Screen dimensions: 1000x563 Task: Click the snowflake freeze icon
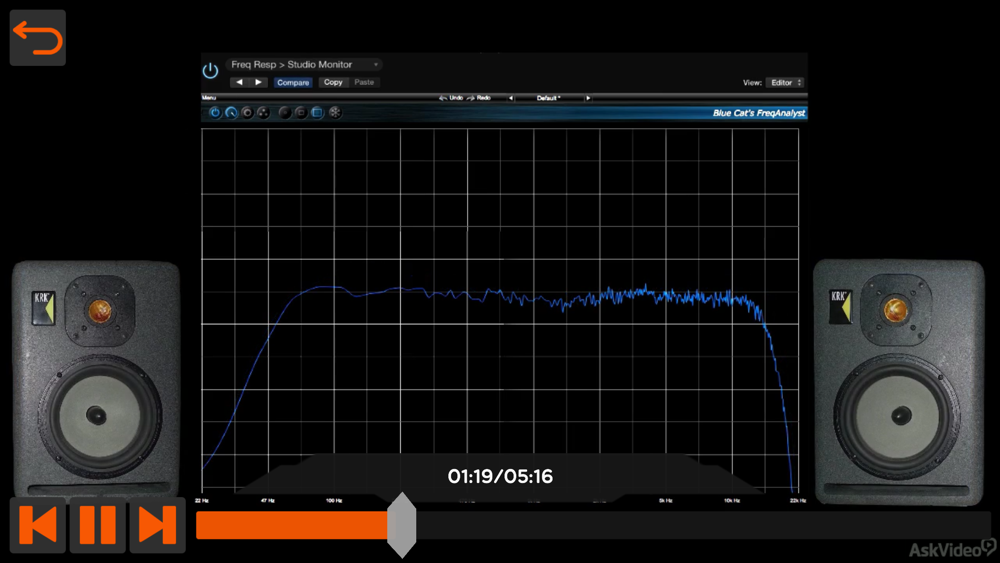(x=335, y=113)
